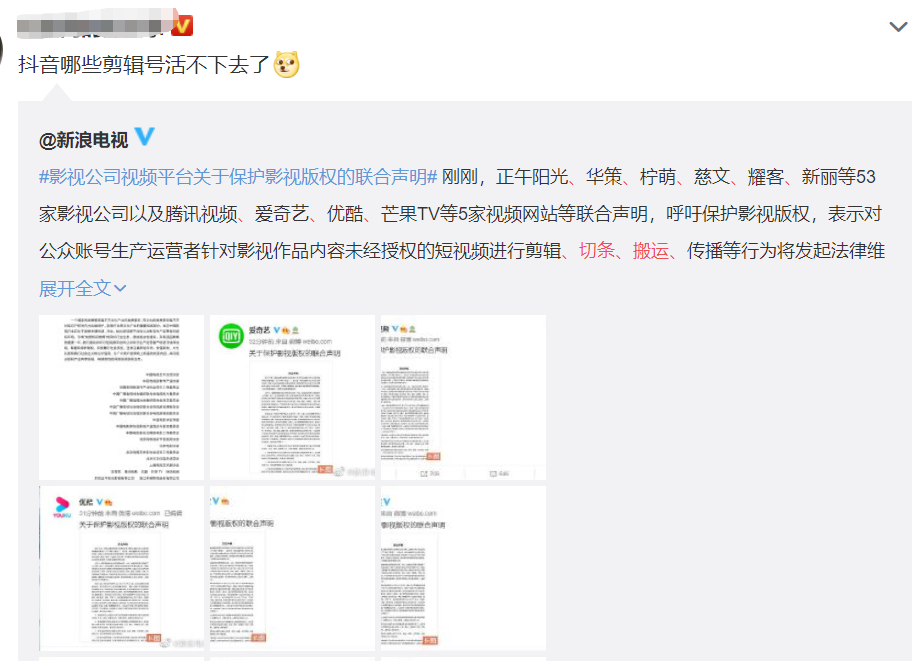Viewport: 924px width, 661px height.
Task: Open the @新浪电视 account link
Action: click(83, 140)
